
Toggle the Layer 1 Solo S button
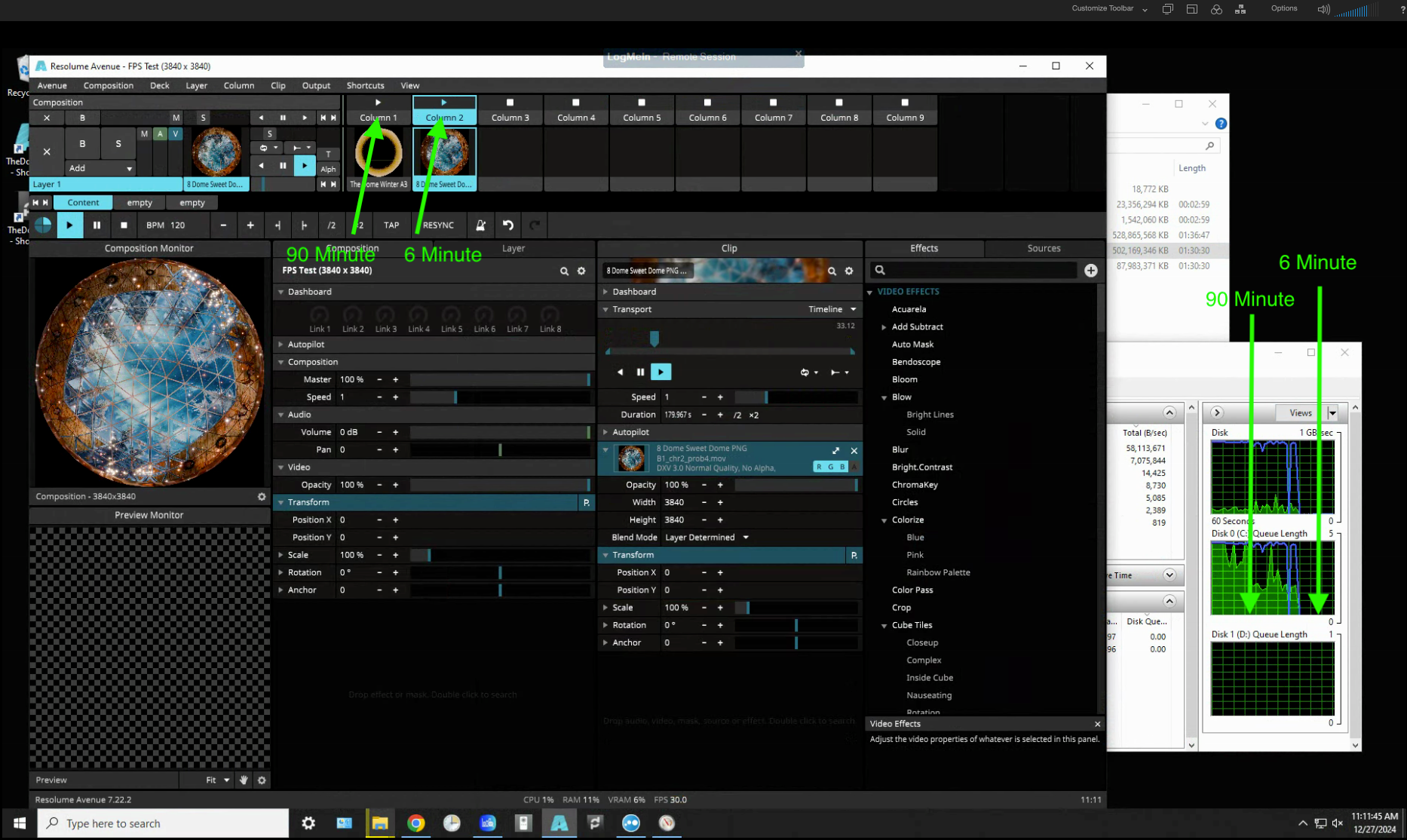click(x=118, y=143)
